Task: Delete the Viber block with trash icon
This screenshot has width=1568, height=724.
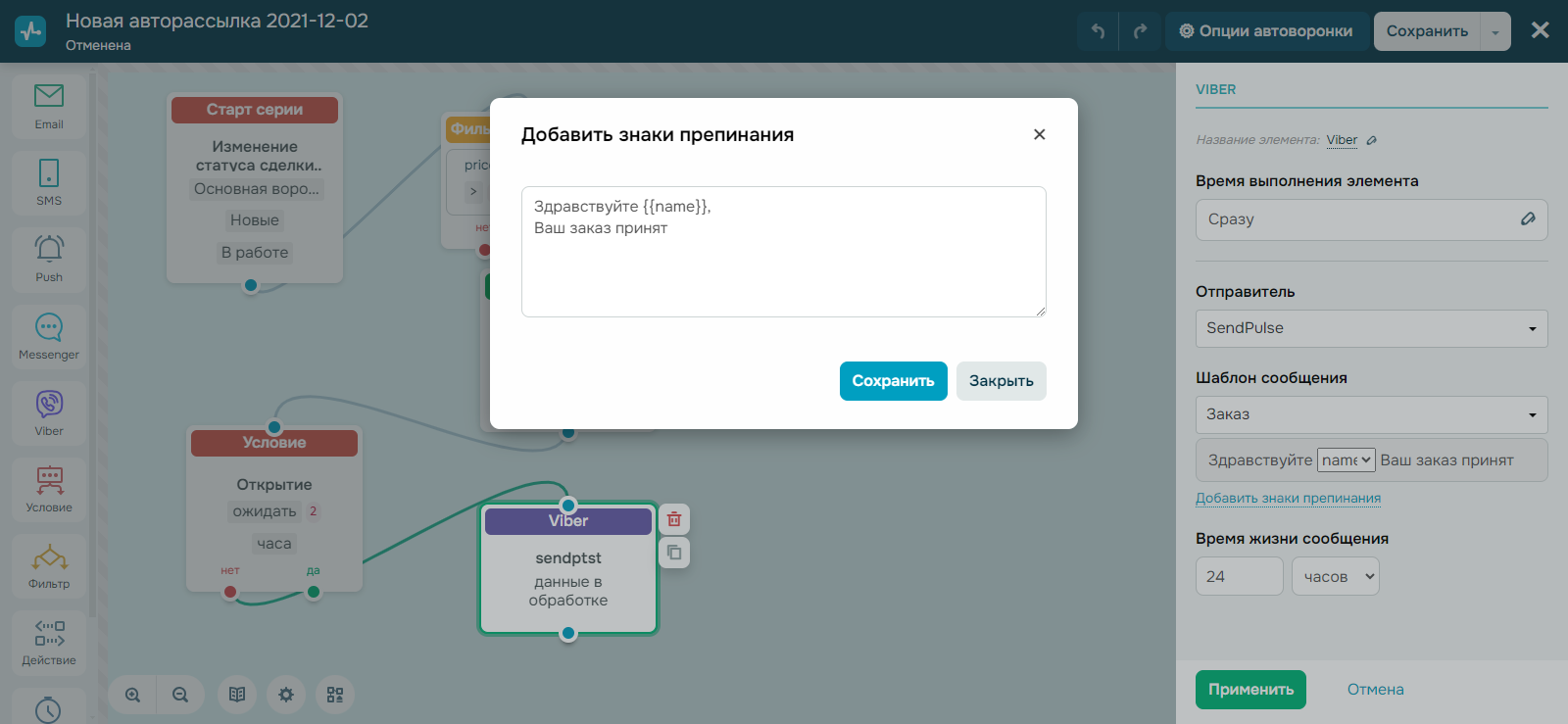Action: 674,519
